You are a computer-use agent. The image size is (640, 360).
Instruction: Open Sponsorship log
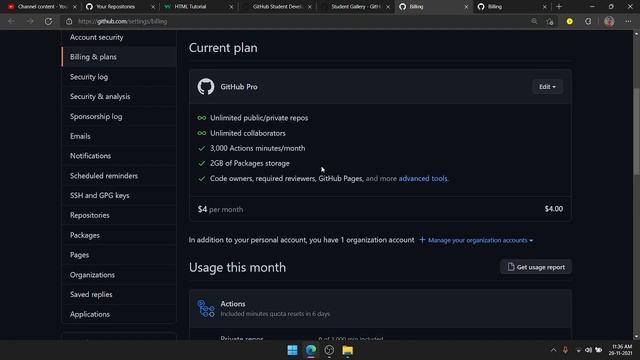pos(96,116)
